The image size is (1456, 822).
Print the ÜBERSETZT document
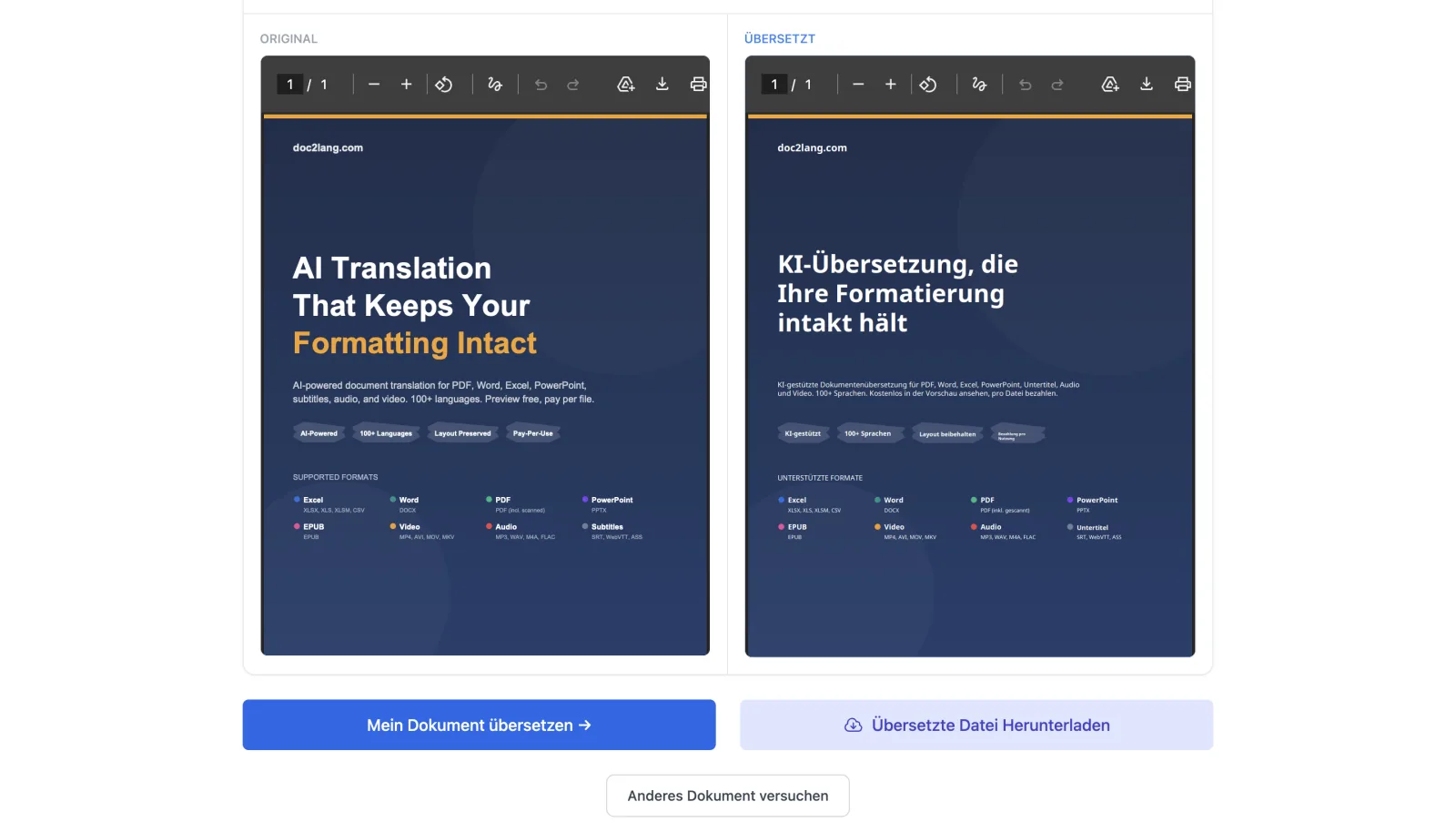[1182, 85]
